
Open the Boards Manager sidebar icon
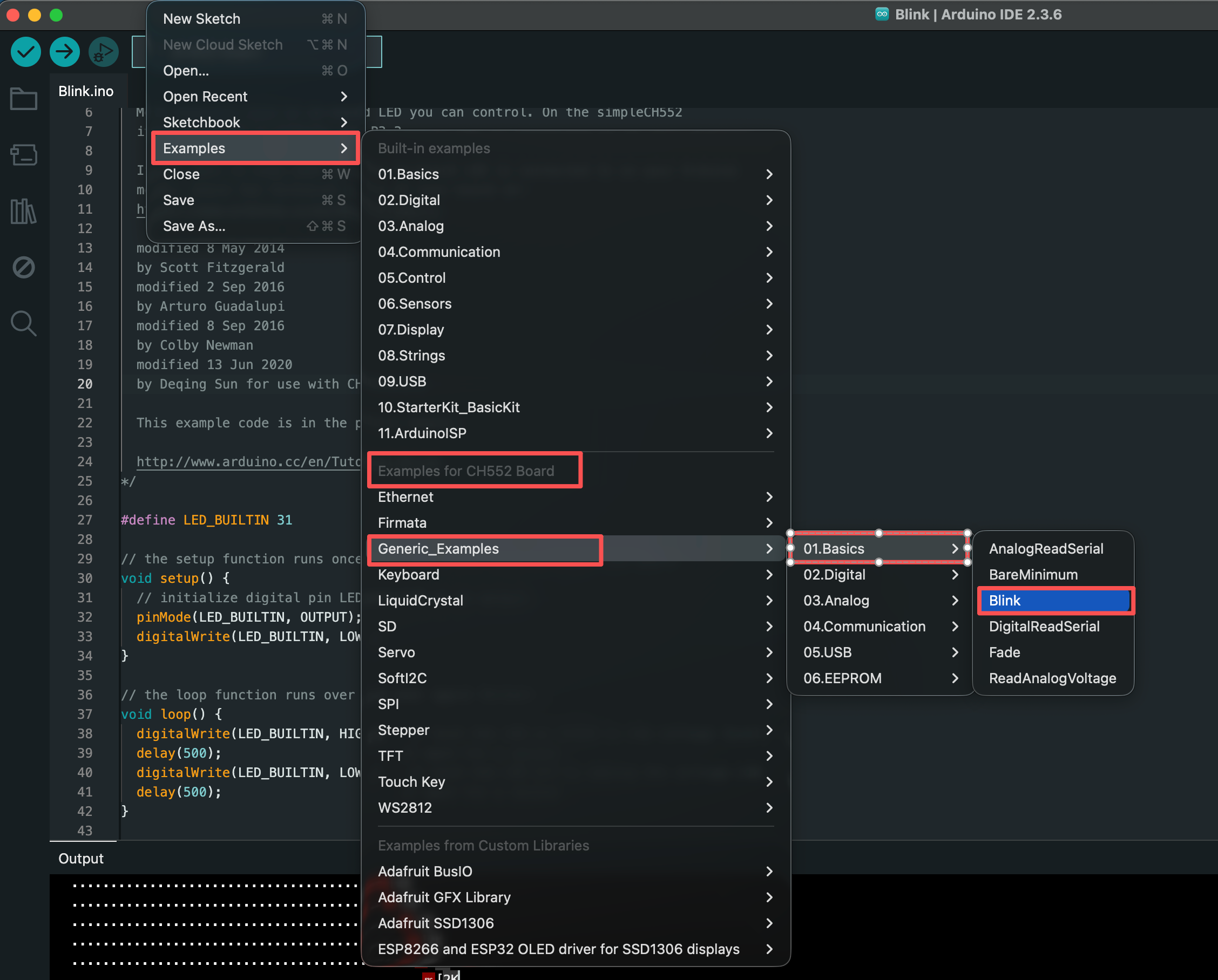click(x=24, y=155)
